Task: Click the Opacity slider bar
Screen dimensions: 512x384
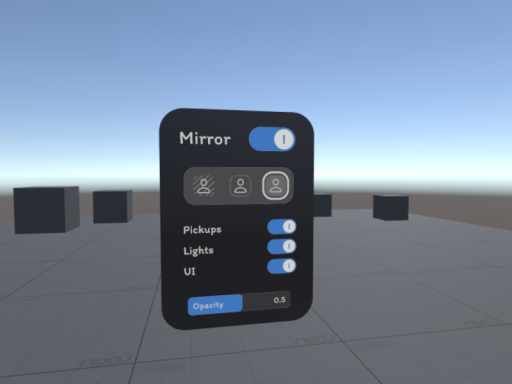Action: coord(239,303)
